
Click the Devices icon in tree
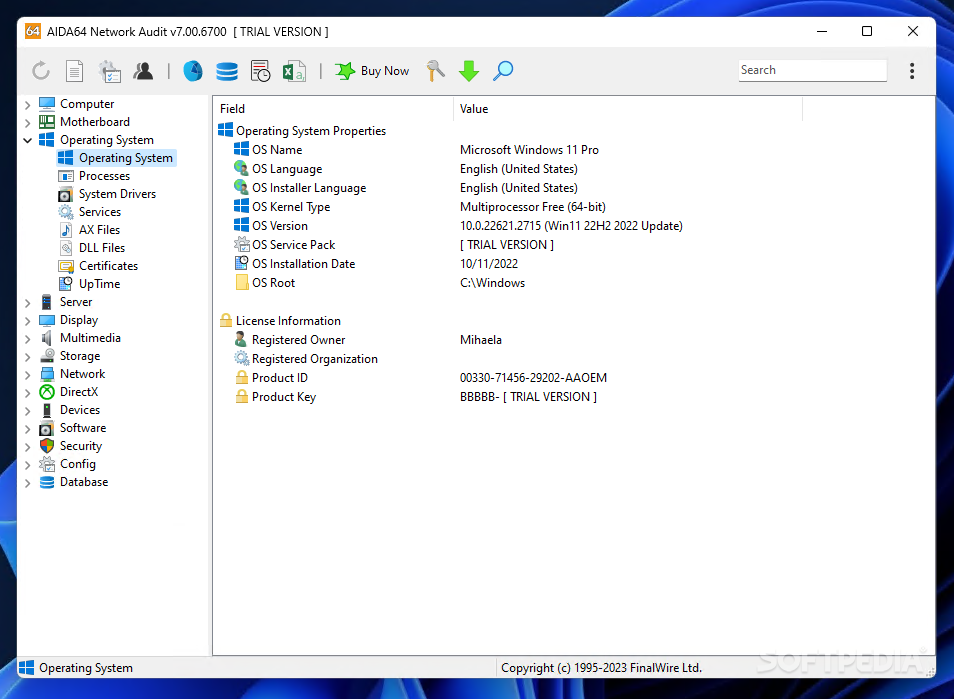[47, 410]
